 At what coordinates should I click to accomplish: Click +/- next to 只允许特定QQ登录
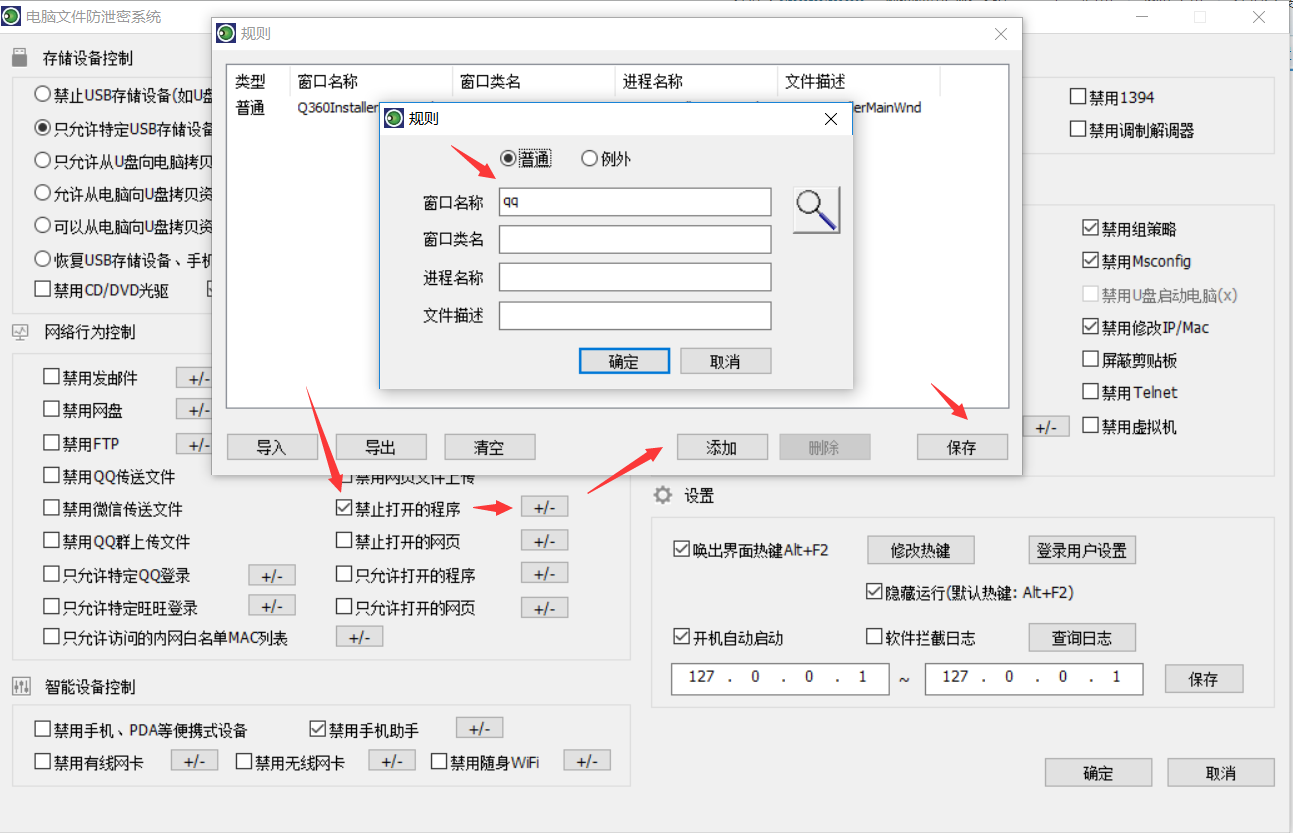tap(269, 575)
